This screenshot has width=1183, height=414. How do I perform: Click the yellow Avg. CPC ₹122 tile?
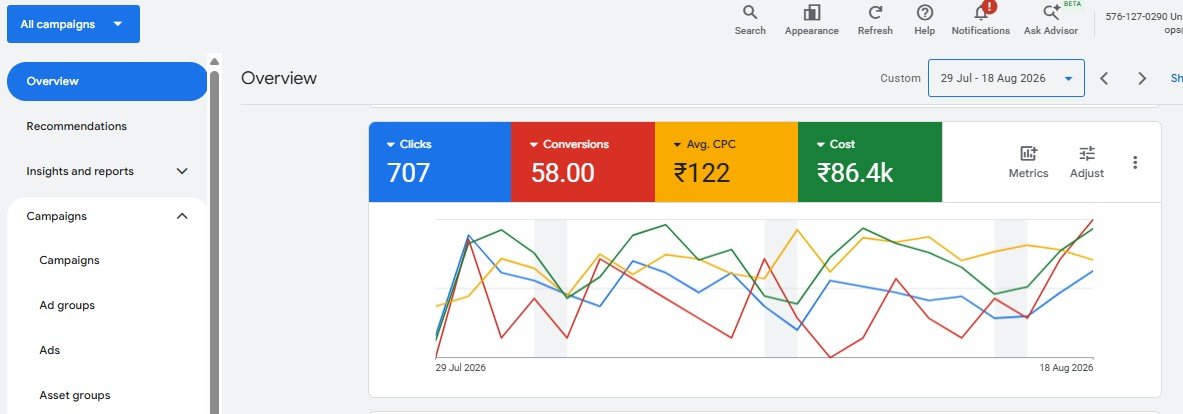tap(726, 162)
